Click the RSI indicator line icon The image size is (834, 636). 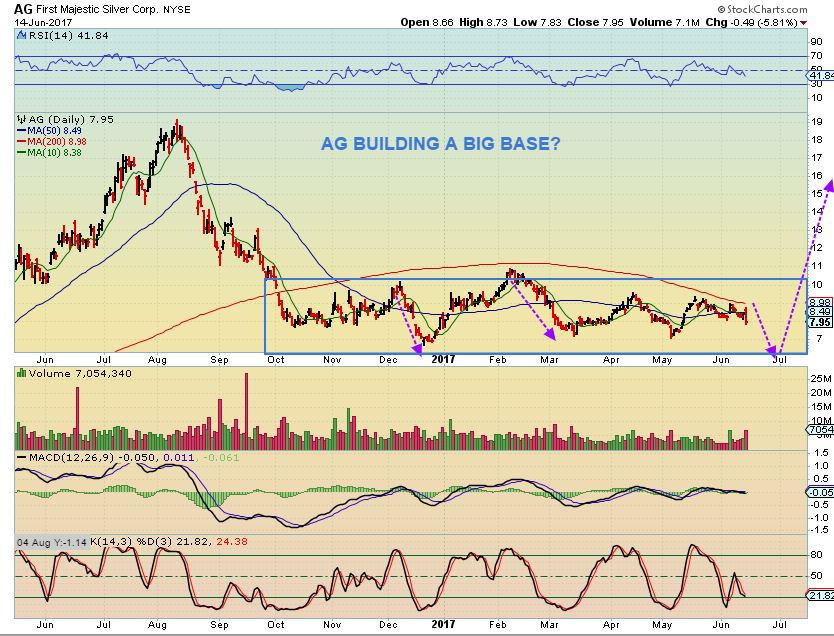(22, 36)
